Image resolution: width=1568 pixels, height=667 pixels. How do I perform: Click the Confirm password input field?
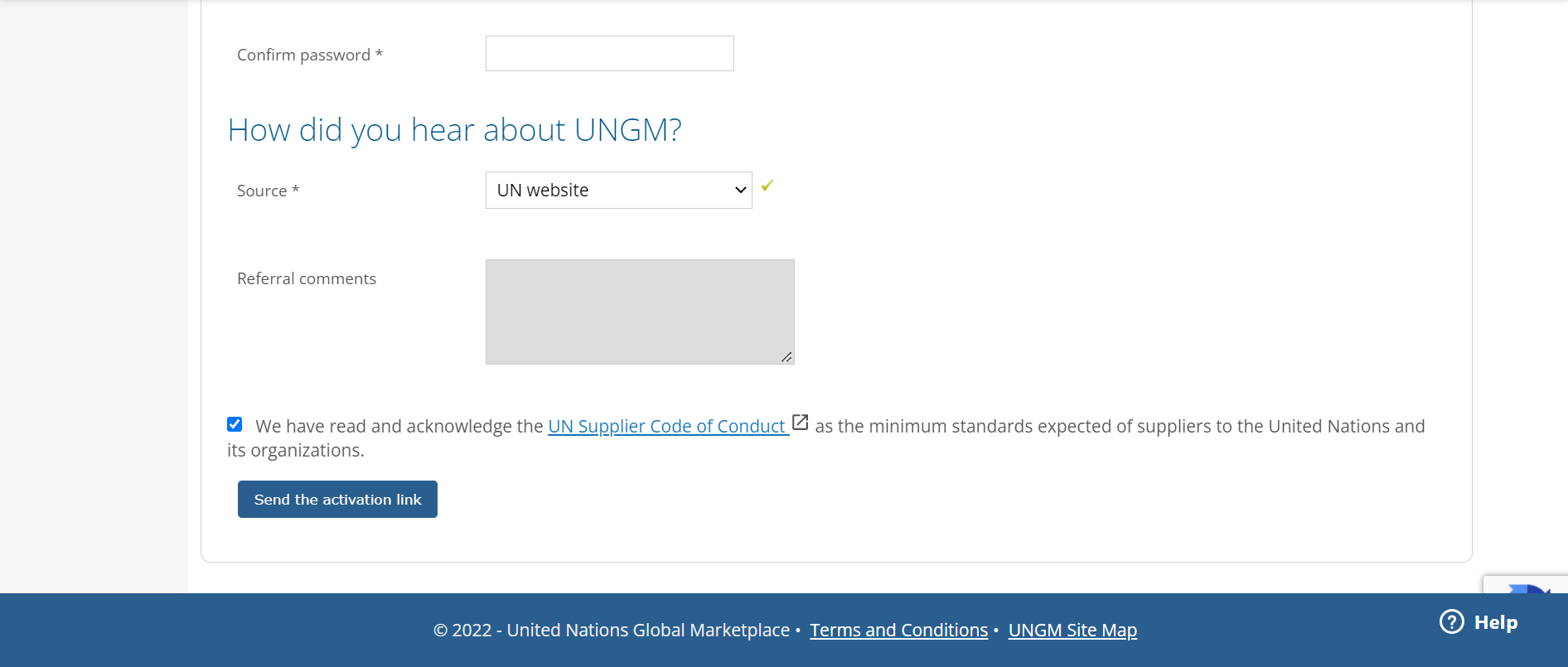[x=609, y=54]
